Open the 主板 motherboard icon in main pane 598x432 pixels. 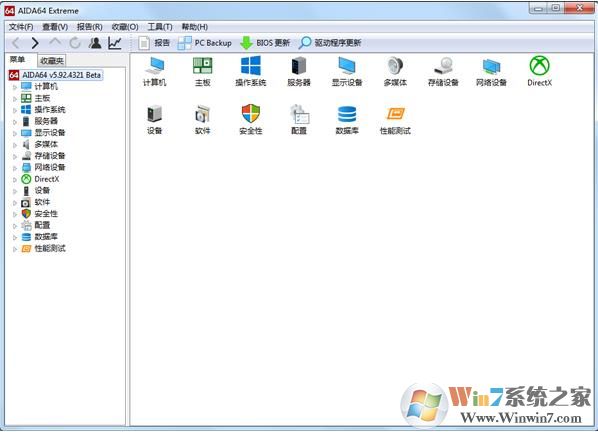[203, 71]
